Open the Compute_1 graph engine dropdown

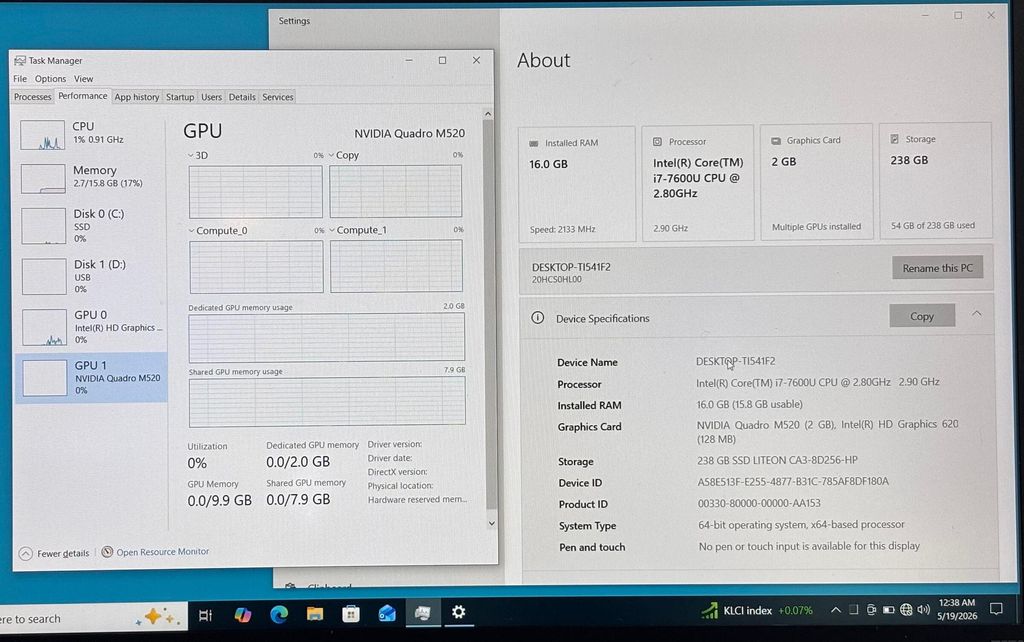pyautogui.click(x=332, y=230)
